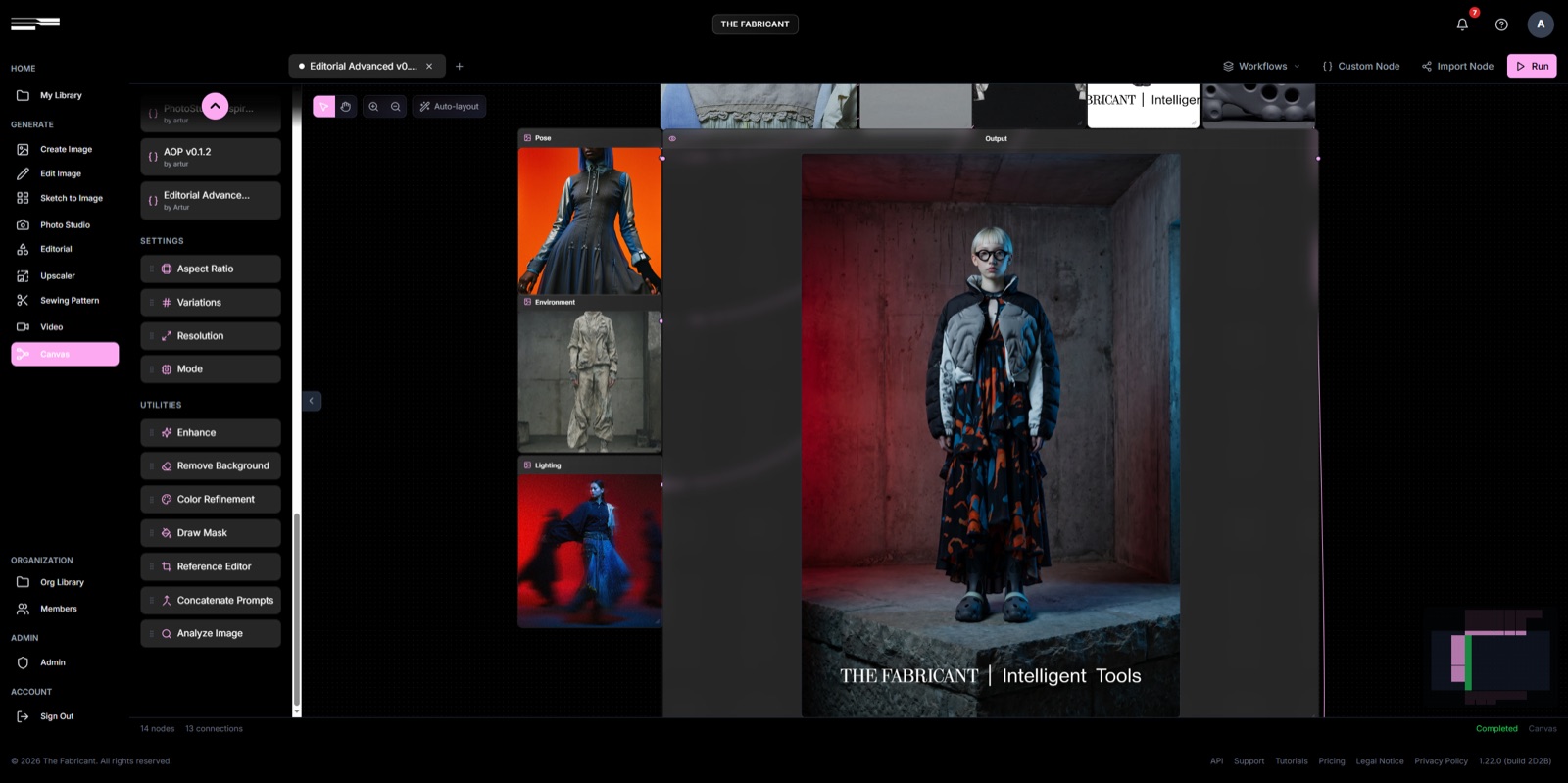Screen dimensions: 1568x783
Task: Add the Variations node
Action: 211,302
